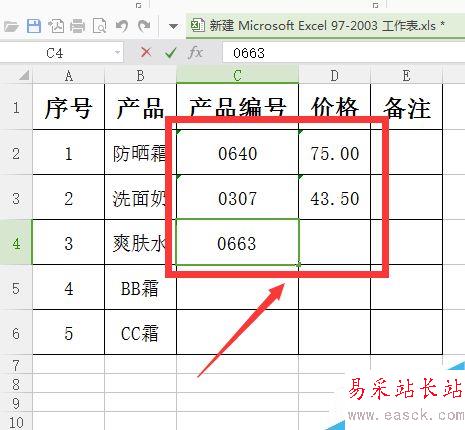Select the empty price cell for 爽肤水 row

click(x=334, y=243)
